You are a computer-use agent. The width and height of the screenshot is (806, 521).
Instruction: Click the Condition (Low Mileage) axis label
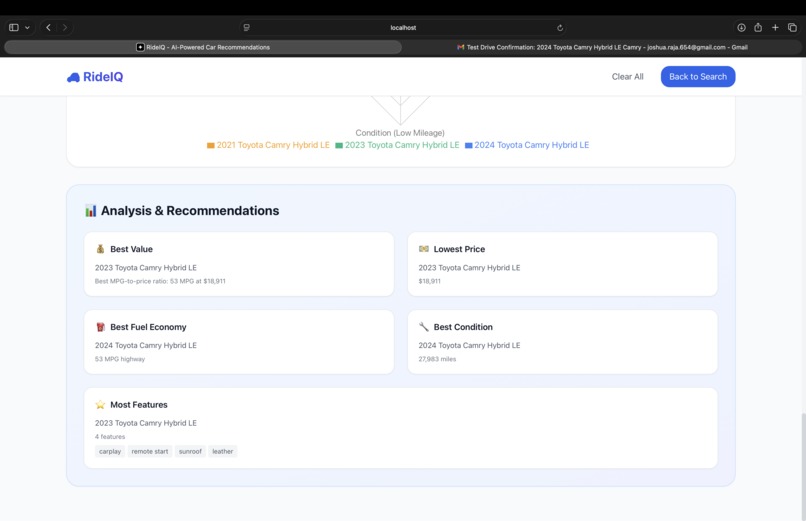tap(400, 133)
